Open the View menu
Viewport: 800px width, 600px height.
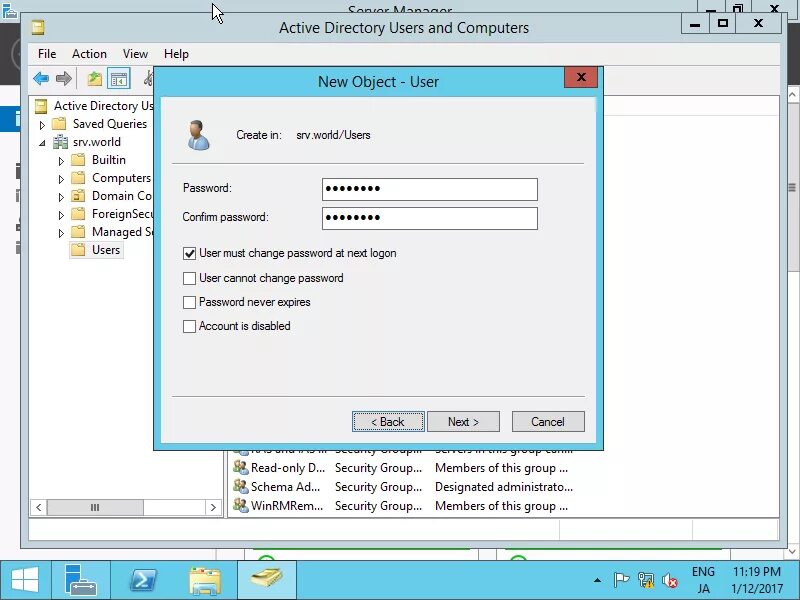[x=135, y=54]
